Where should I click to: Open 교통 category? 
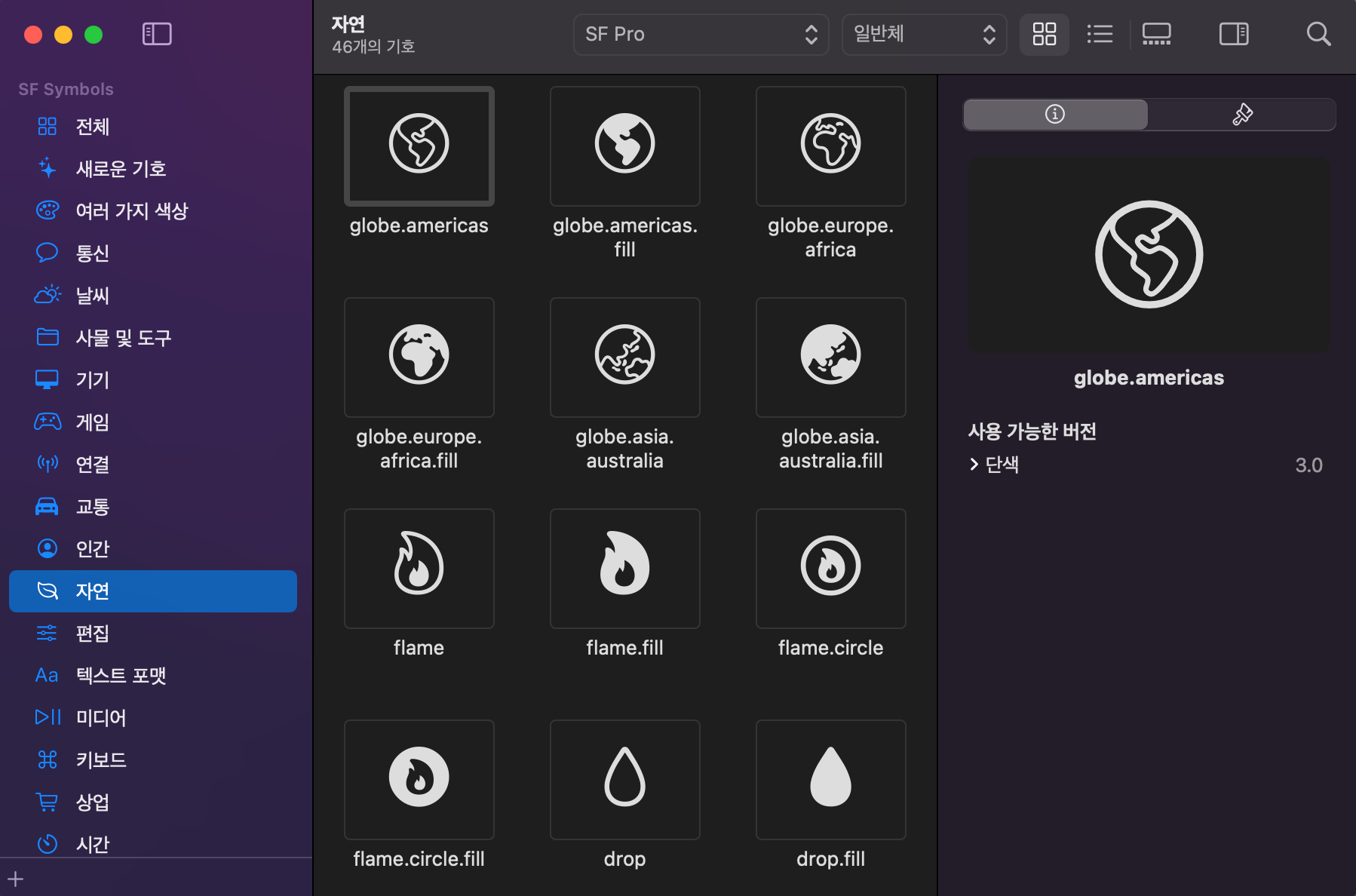pos(153,507)
